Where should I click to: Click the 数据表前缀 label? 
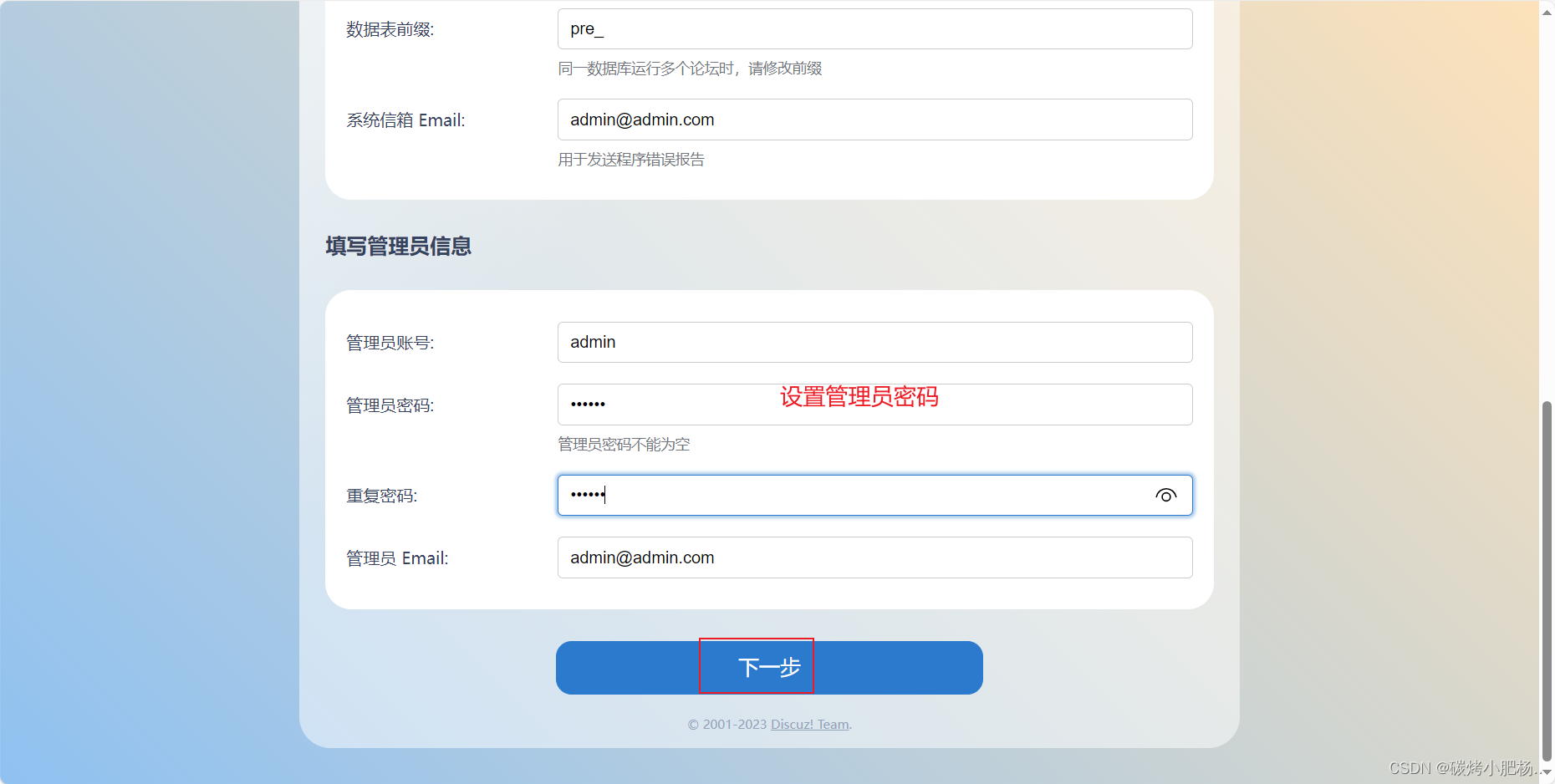pyautogui.click(x=390, y=29)
